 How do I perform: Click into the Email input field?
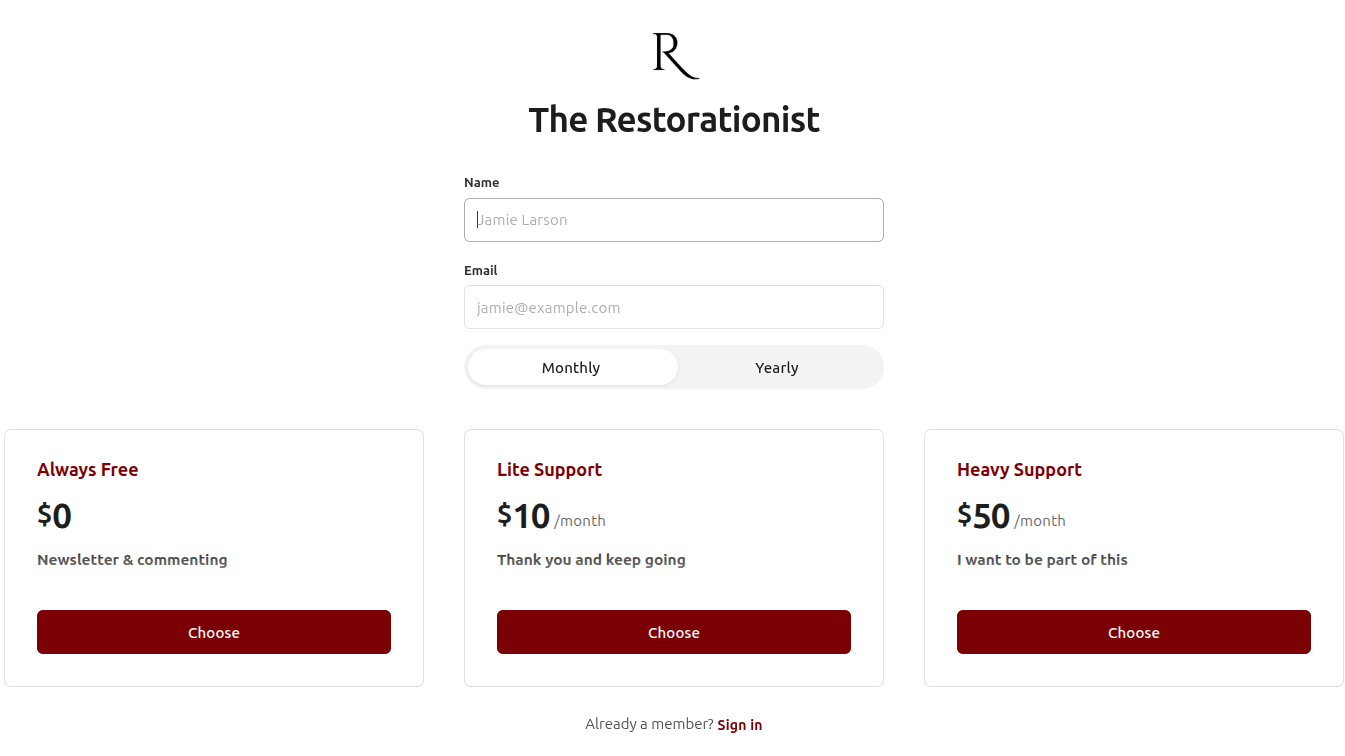click(674, 308)
